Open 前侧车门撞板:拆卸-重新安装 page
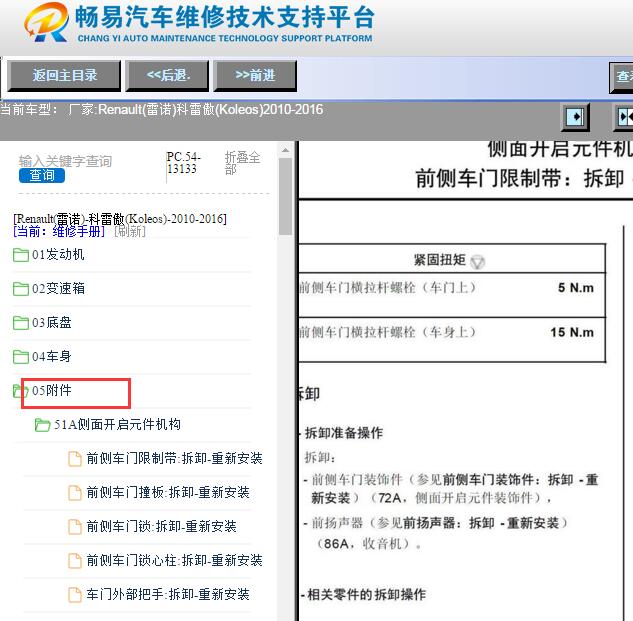The image size is (633, 621). coord(168,492)
